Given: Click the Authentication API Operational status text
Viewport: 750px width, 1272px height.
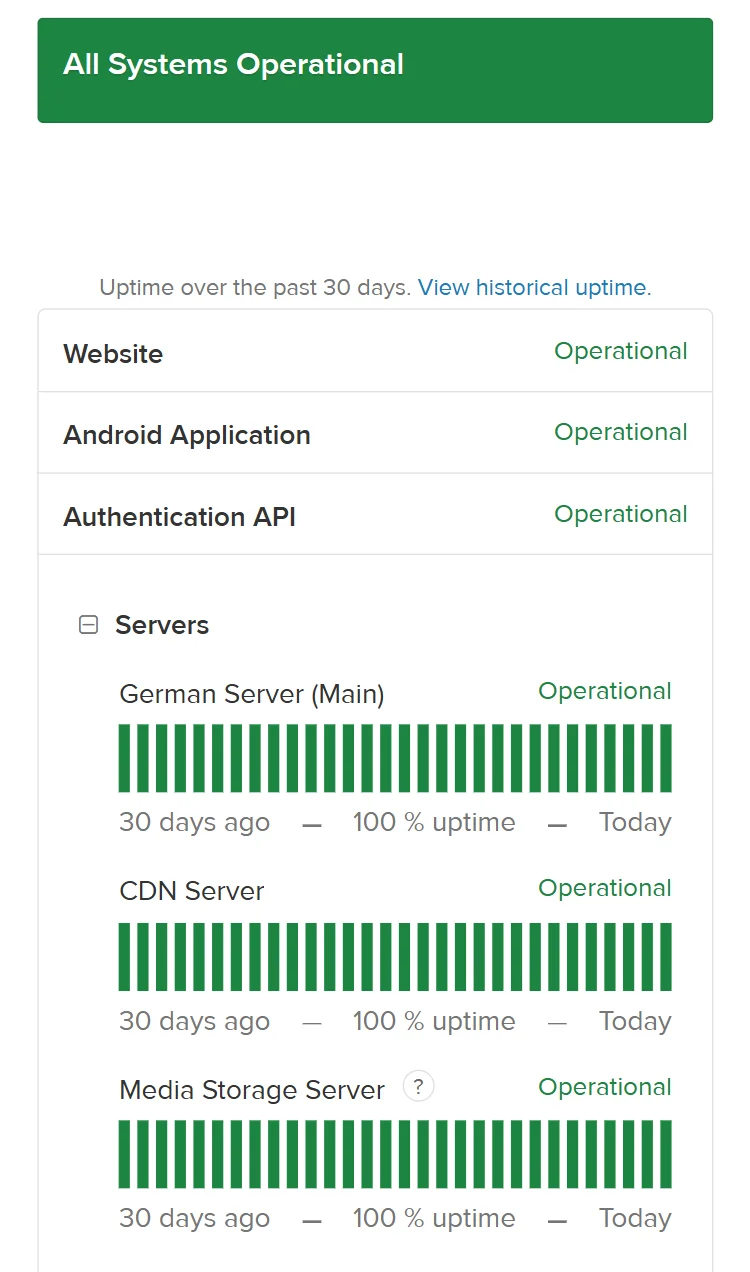Looking at the screenshot, I should 621,514.
